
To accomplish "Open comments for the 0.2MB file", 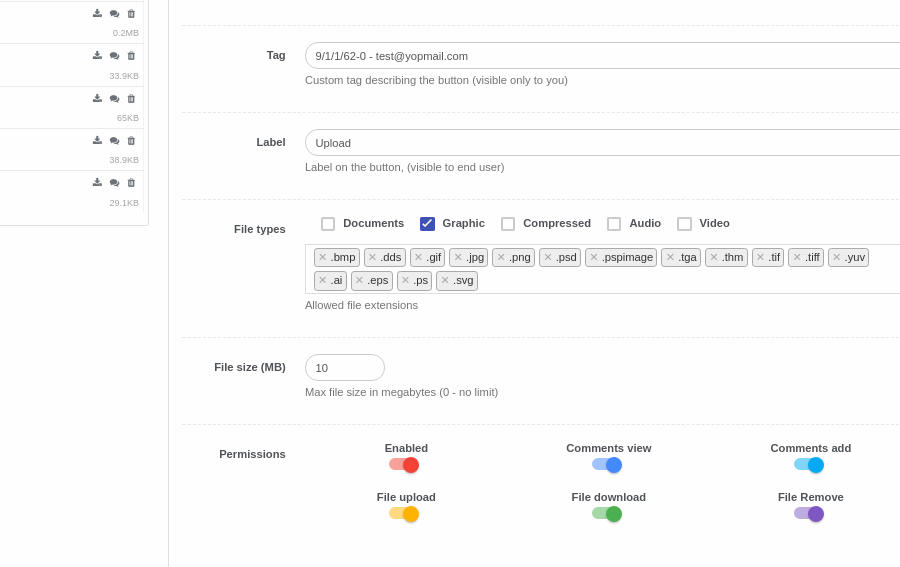I will pyautogui.click(x=114, y=14).
